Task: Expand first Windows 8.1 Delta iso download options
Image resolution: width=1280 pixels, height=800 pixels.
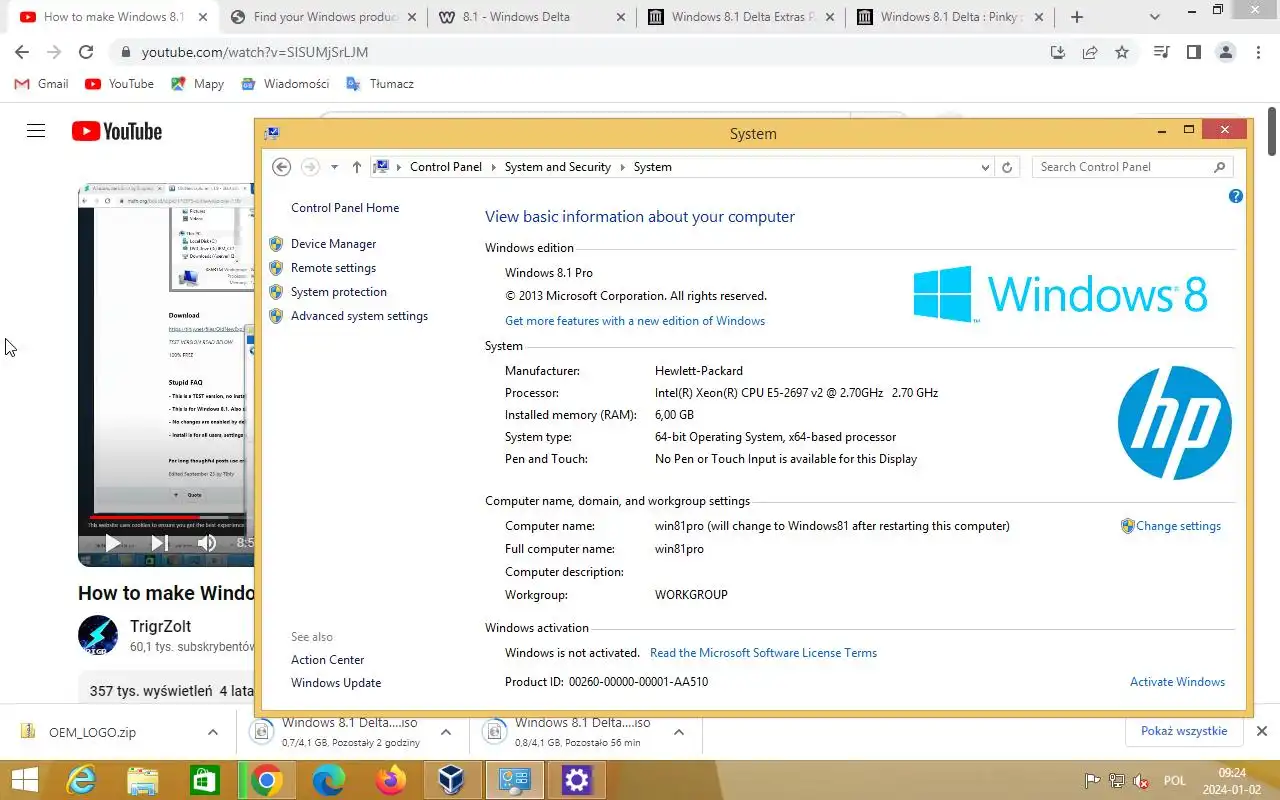Action: tap(446, 732)
